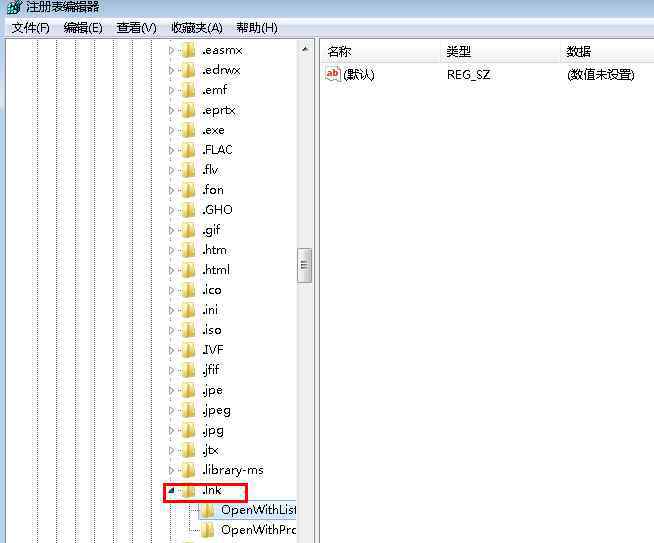Click the tree pane vertical scrollbar thumb
This screenshot has height=543, width=654.
coord(305,266)
